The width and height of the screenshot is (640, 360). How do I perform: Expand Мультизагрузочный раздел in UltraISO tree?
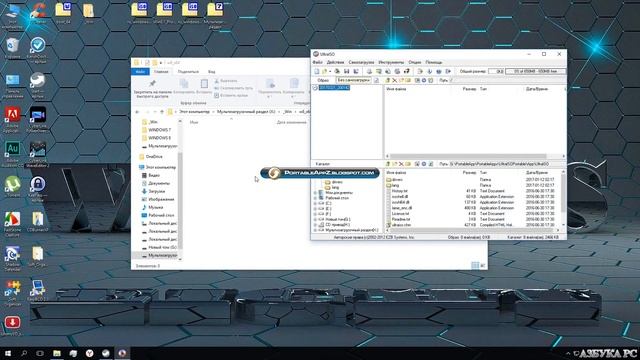click(x=315, y=230)
